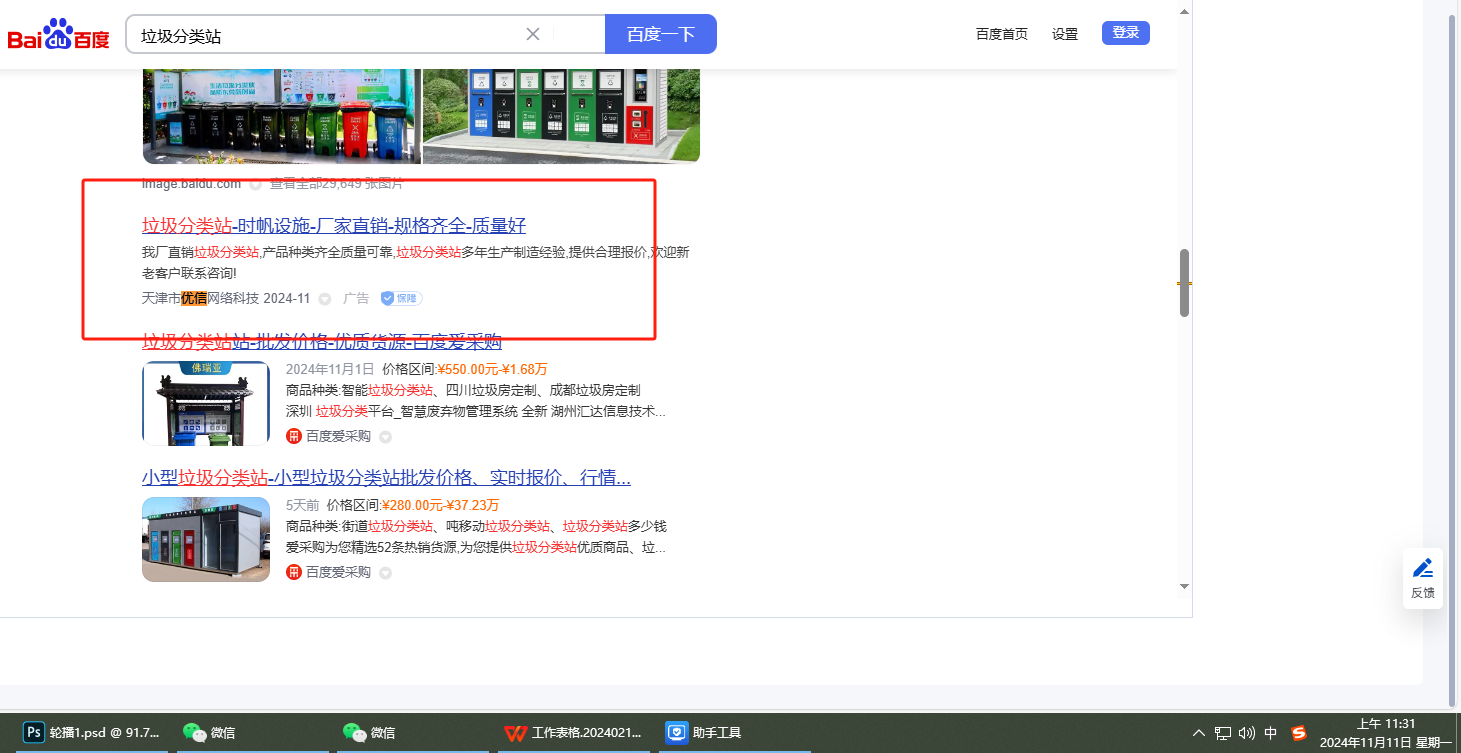Open 助手工具 from the taskbar
Image resolution: width=1461 pixels, height=753 pixels.
tap(705, 733)
